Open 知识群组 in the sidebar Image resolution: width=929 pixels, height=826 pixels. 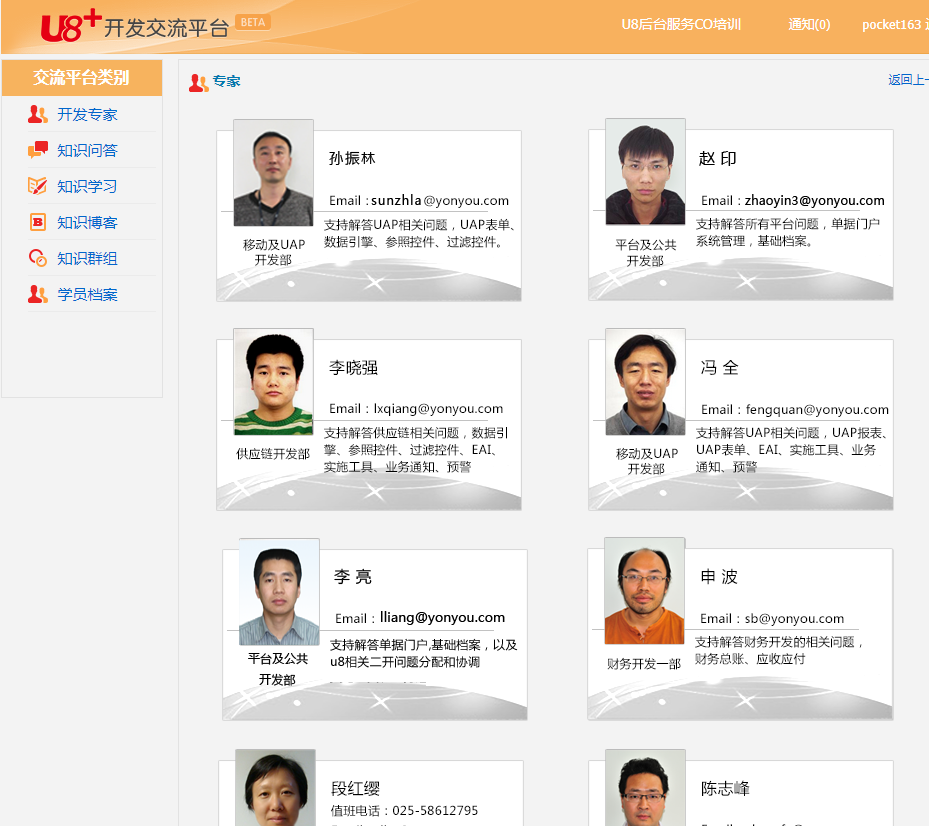(87, 258)
